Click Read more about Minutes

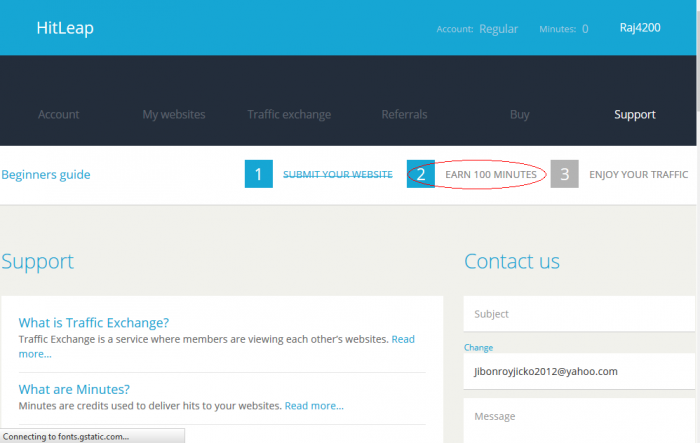[x=314, y=405]
